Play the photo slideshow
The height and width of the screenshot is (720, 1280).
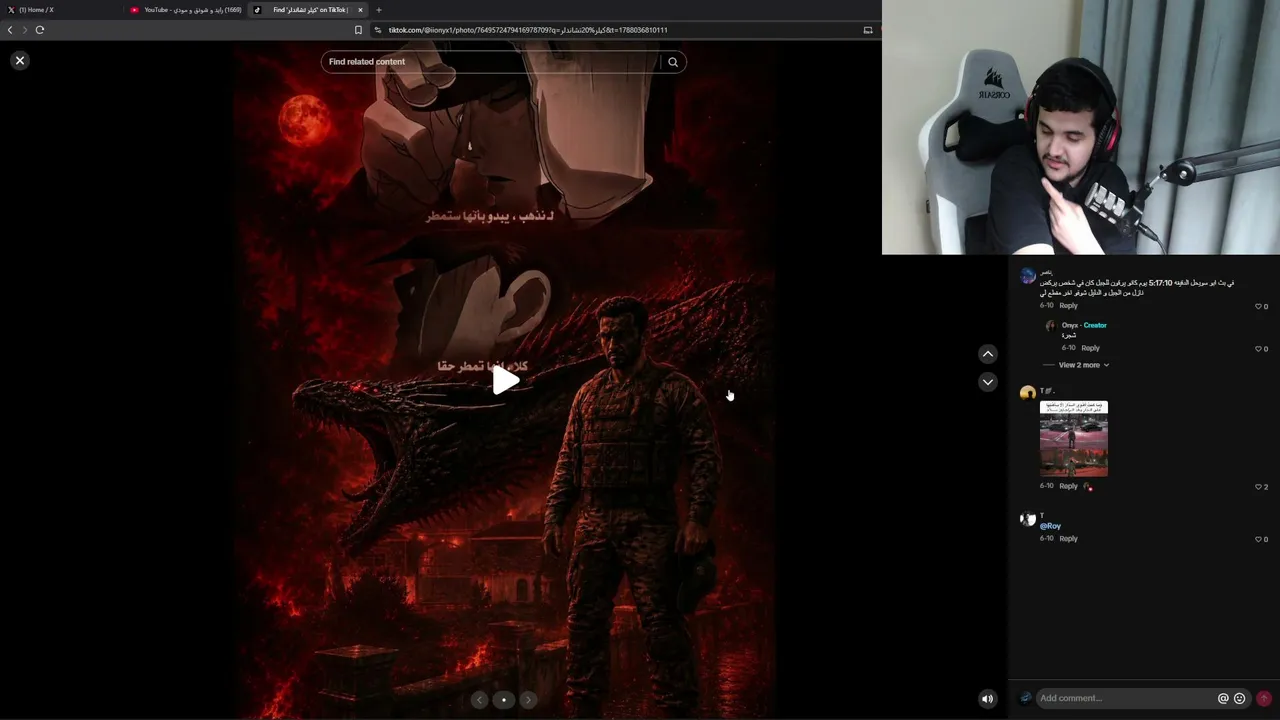point(505,380)
